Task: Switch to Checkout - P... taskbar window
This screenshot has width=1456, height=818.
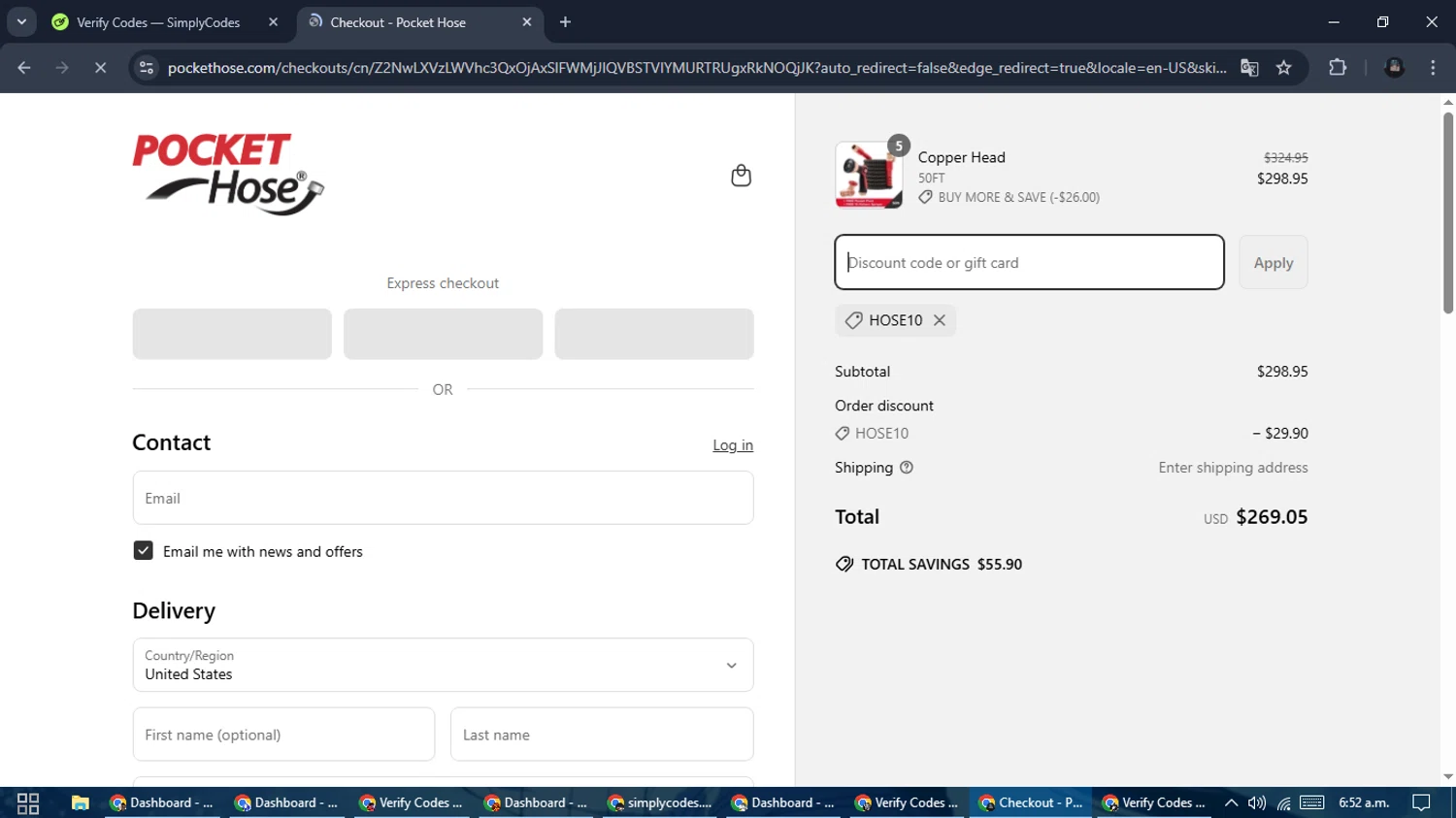Action: [1031, 803]
